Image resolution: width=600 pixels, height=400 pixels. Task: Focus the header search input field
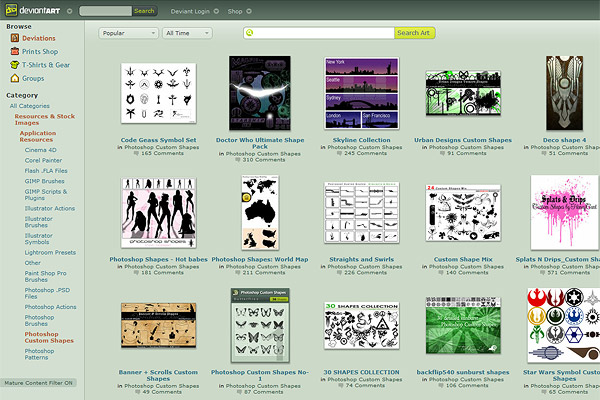[106, 11]
